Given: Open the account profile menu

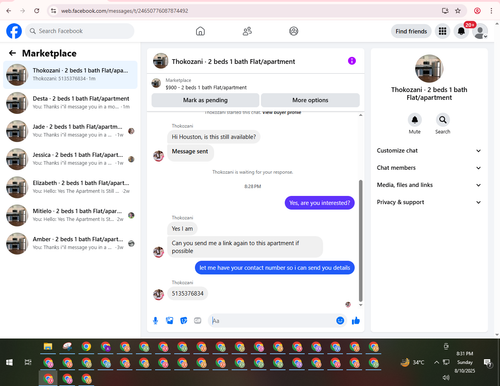Looking at the screenshot, I should tap(480, 32).
